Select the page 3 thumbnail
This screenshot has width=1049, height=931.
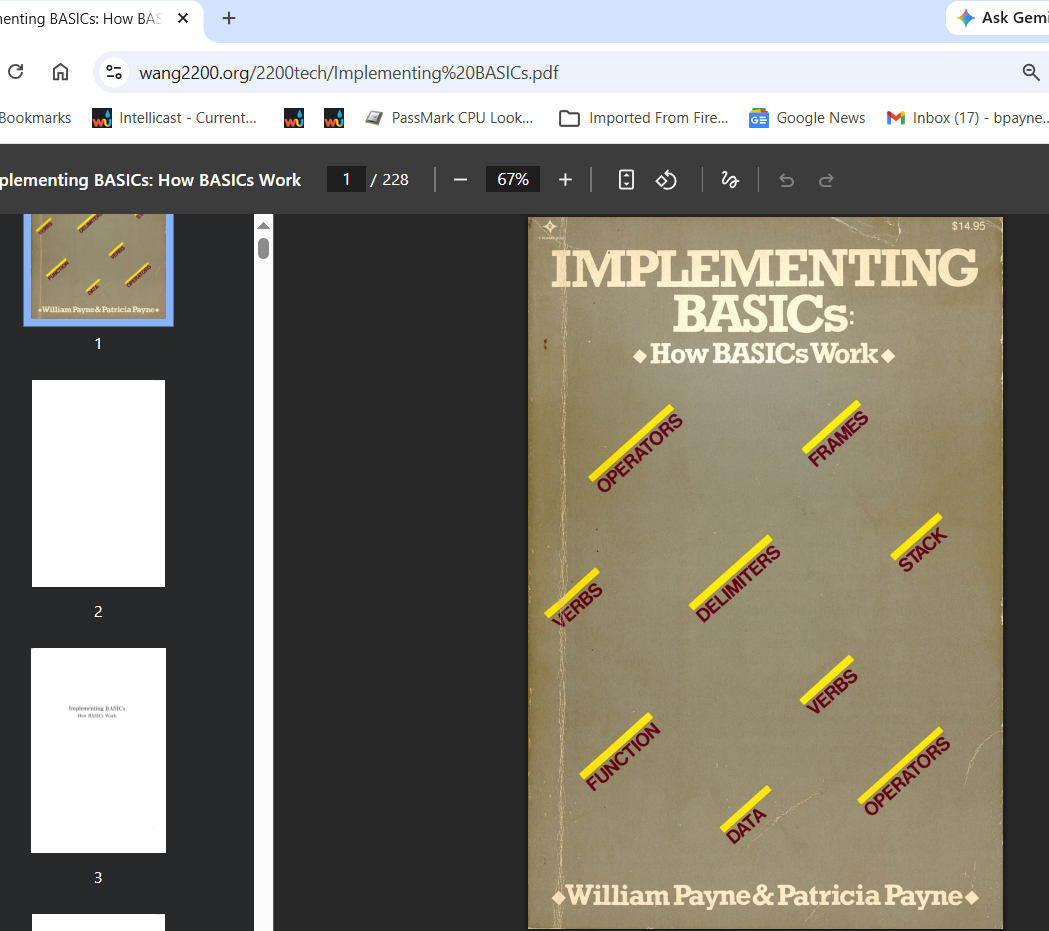pos(98,750)
